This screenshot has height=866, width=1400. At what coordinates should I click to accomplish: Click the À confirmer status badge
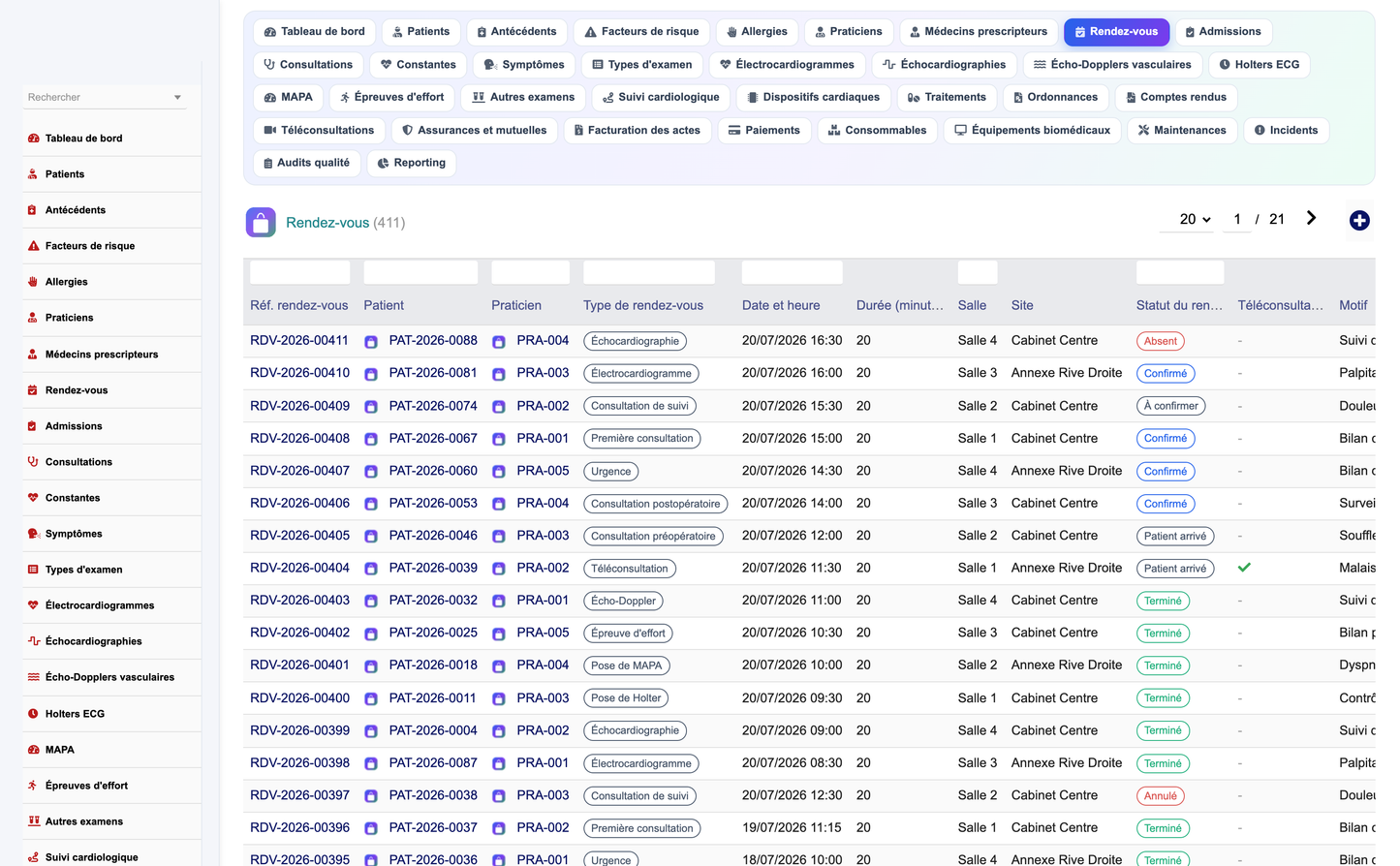click(1170, 406)
